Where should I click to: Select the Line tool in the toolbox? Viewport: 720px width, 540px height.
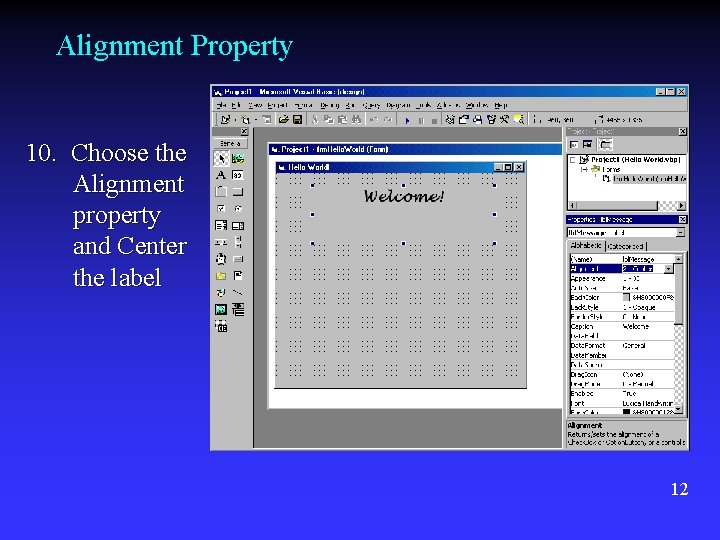(x=238, y=292)
